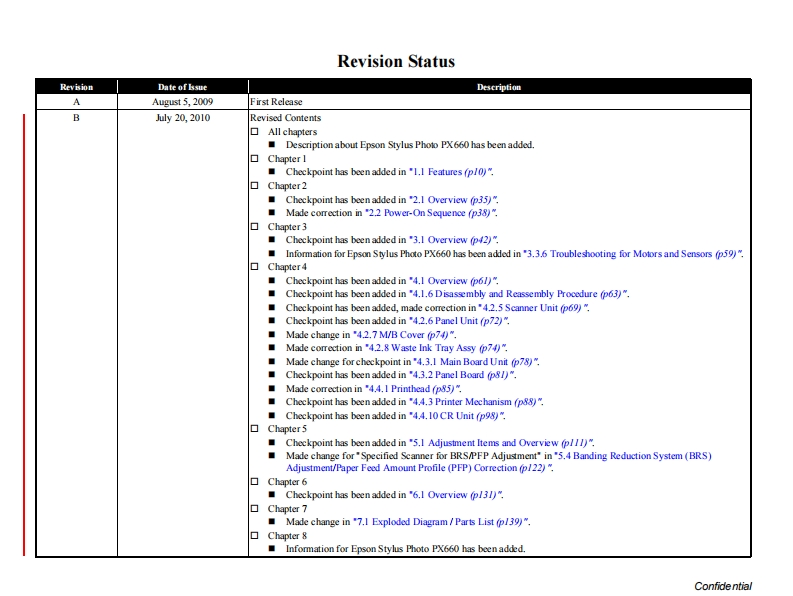The height and width of the screenshot is (596, 793).
Task: Open the "4.2.7 M/B Cover (p74)" link
Action: 404,335
